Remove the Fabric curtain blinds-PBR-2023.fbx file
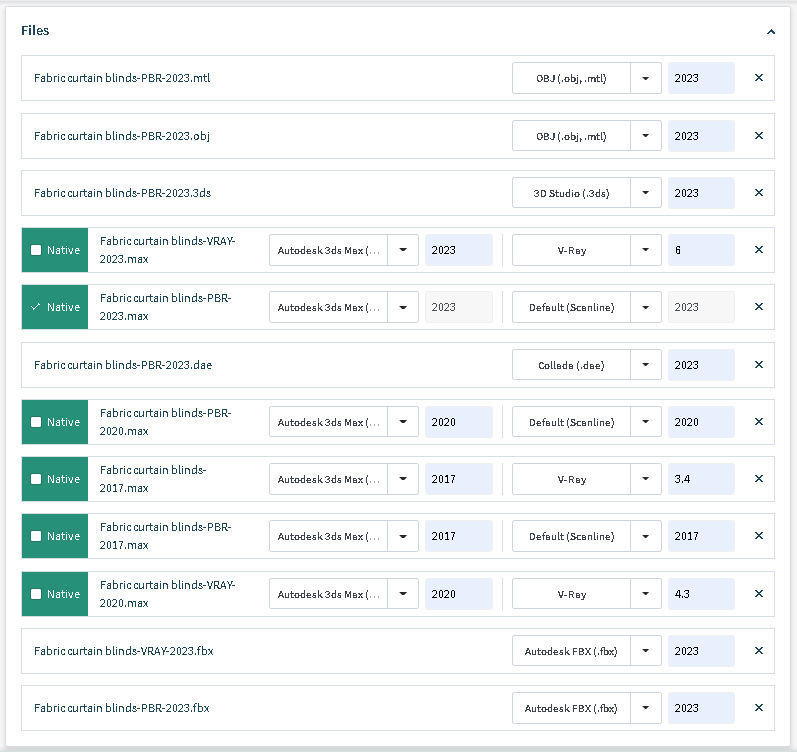The image size is (797, 752). [758, 708]
